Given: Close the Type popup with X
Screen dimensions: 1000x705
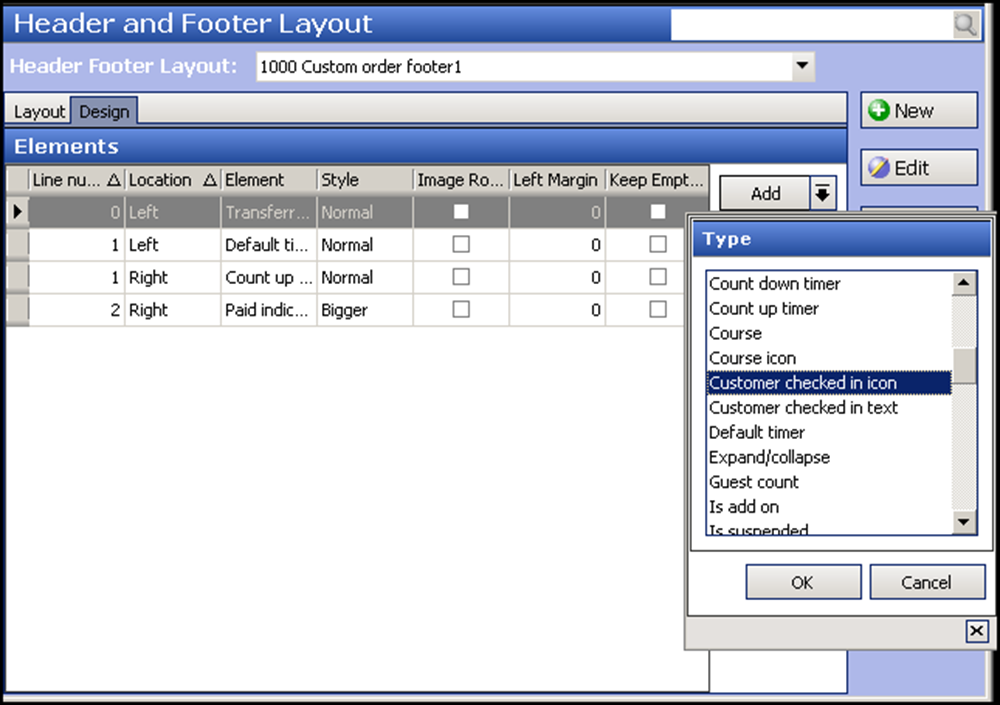Looking at the screenshot, I should point(976,631).
